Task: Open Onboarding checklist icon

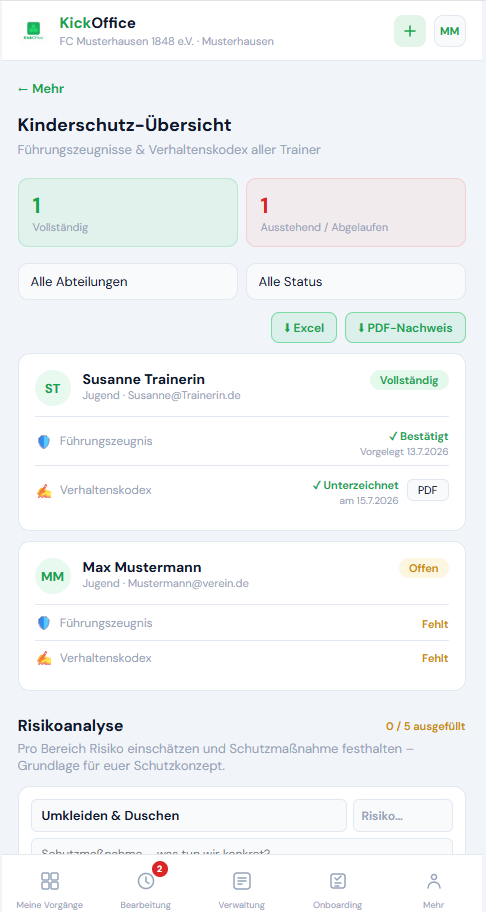Action: (338, 881)
